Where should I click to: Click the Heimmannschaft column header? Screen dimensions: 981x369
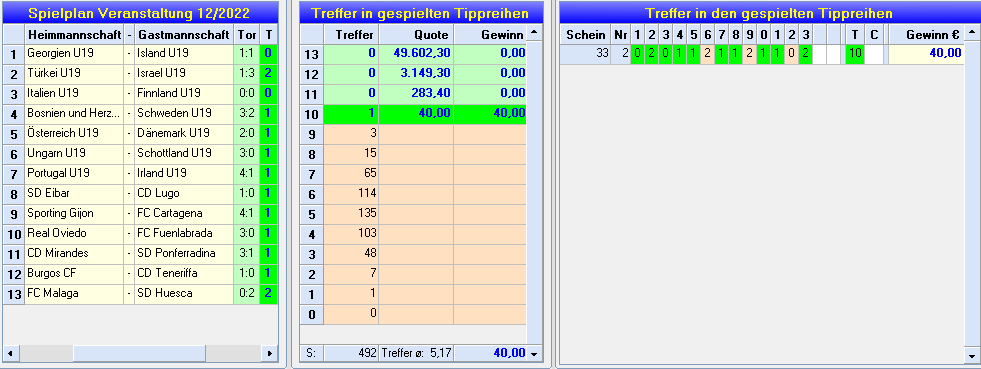(74, 33)
